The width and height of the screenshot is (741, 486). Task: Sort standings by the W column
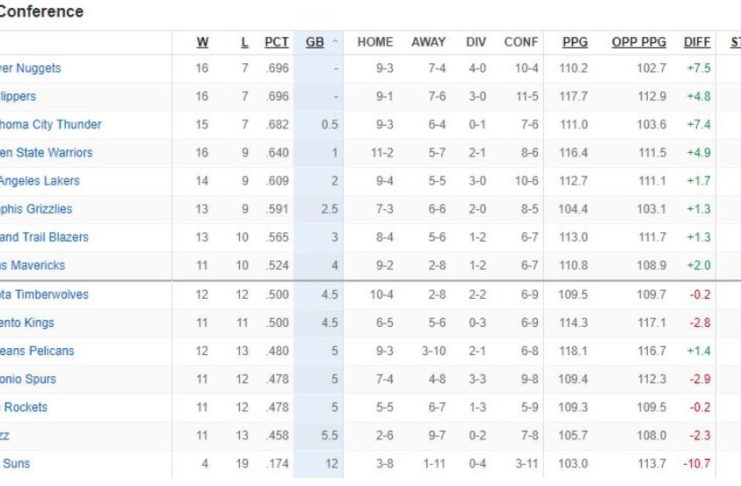click(x=203, y=42)
